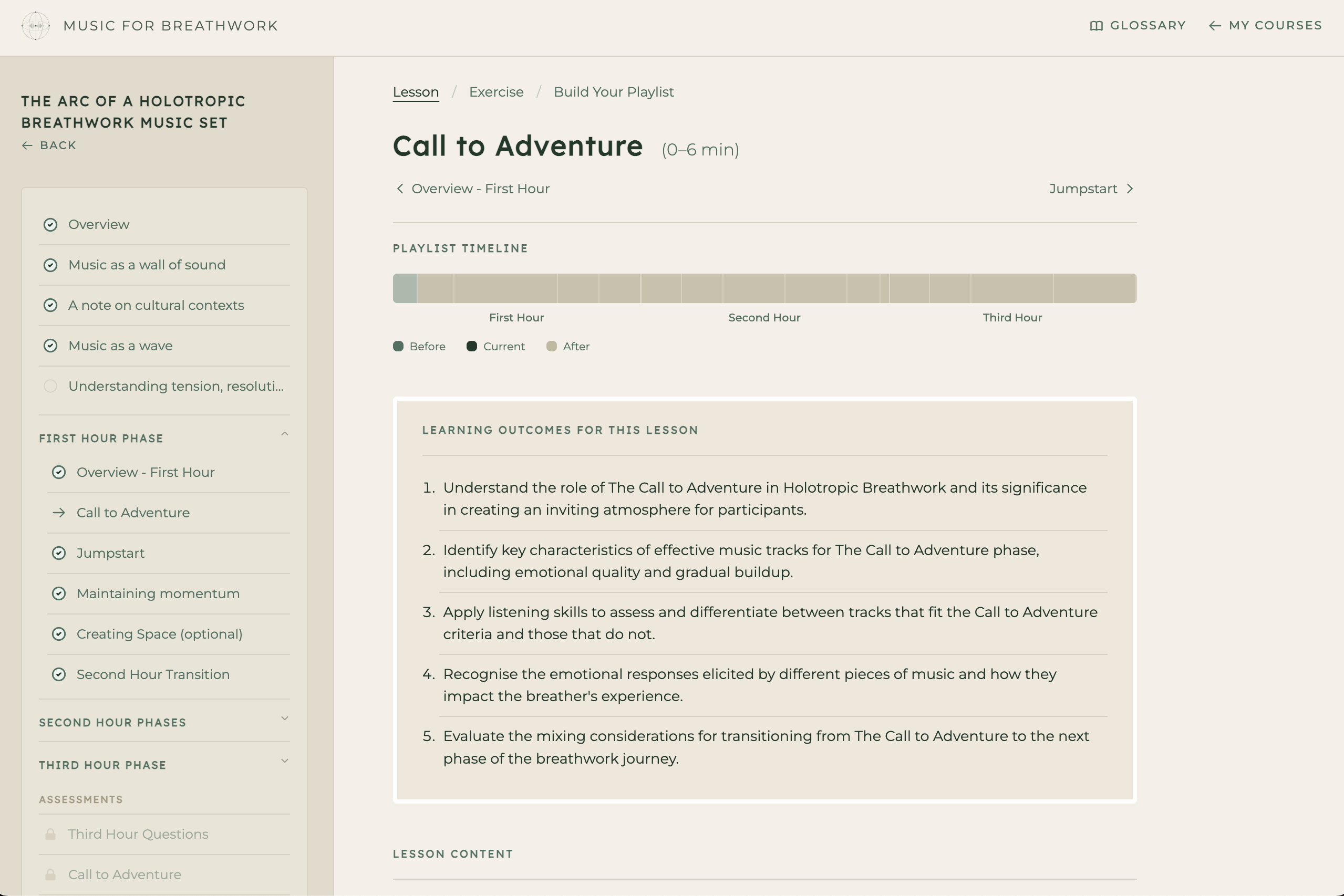Click the highlighted current segment on playlist timeline

click(405, 288)
